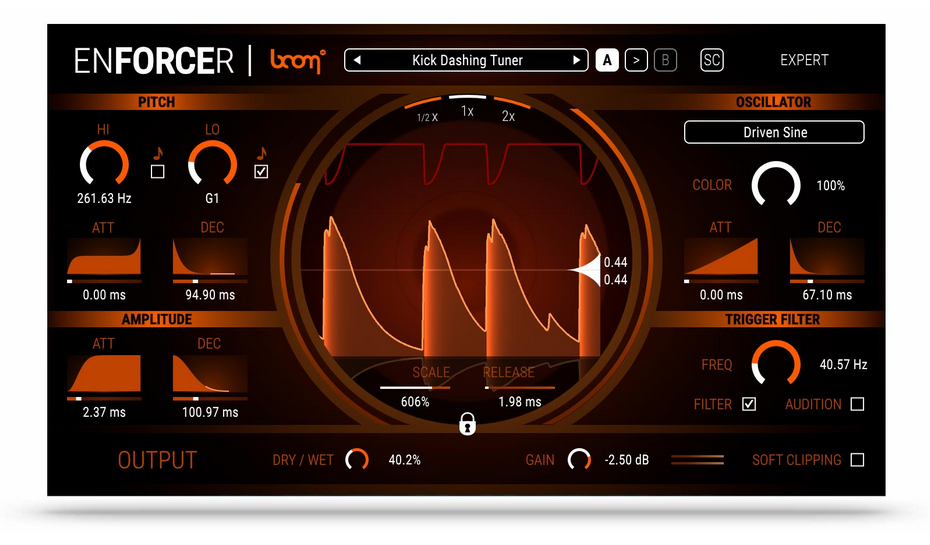Screen dimensions: 930x545
Task: Click the 261.63 Hz pitch value
Action: [x=104, y=198]
